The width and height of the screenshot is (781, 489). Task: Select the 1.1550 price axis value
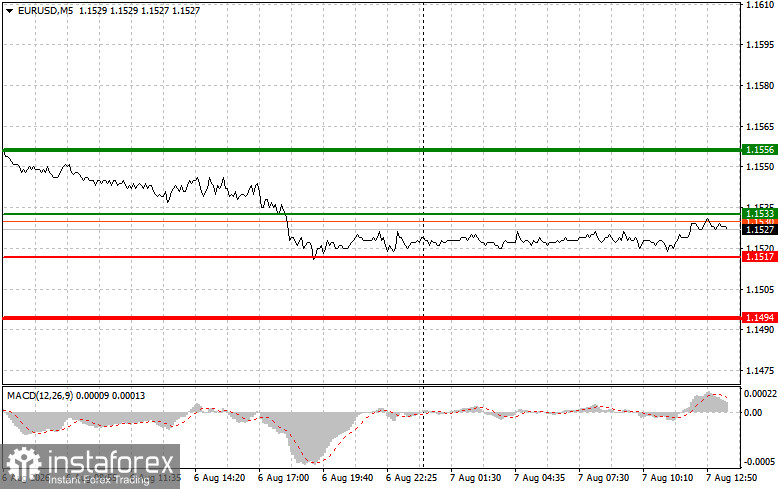coord(760,167)
